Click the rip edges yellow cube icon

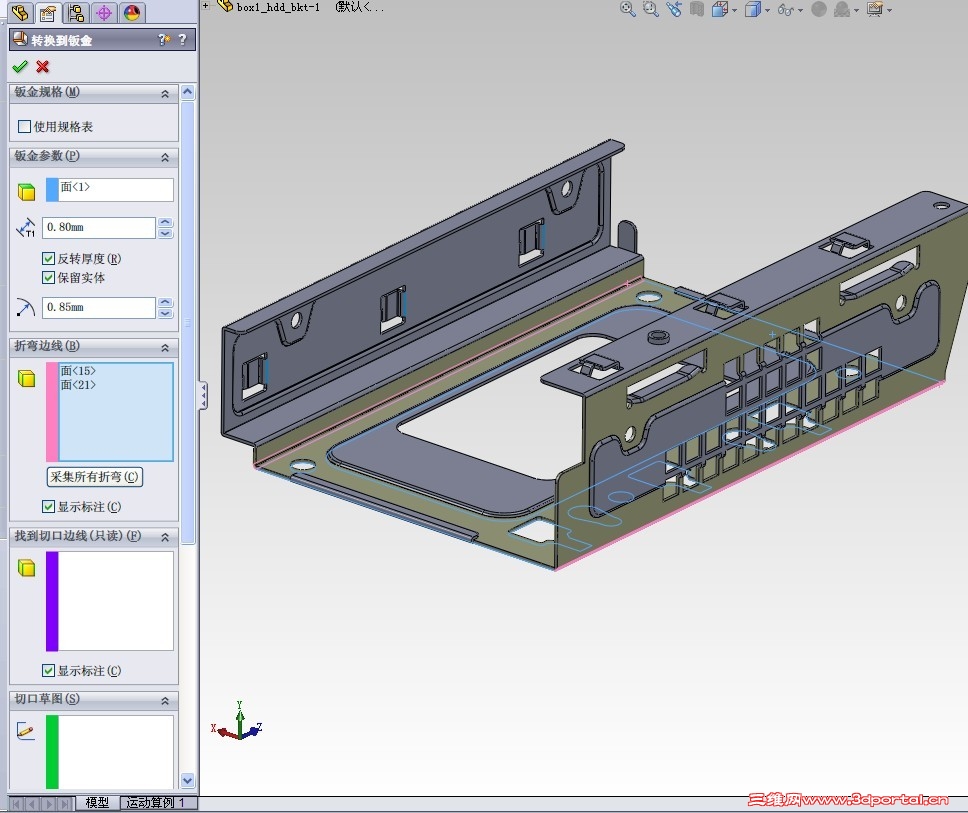coord(27,567)
